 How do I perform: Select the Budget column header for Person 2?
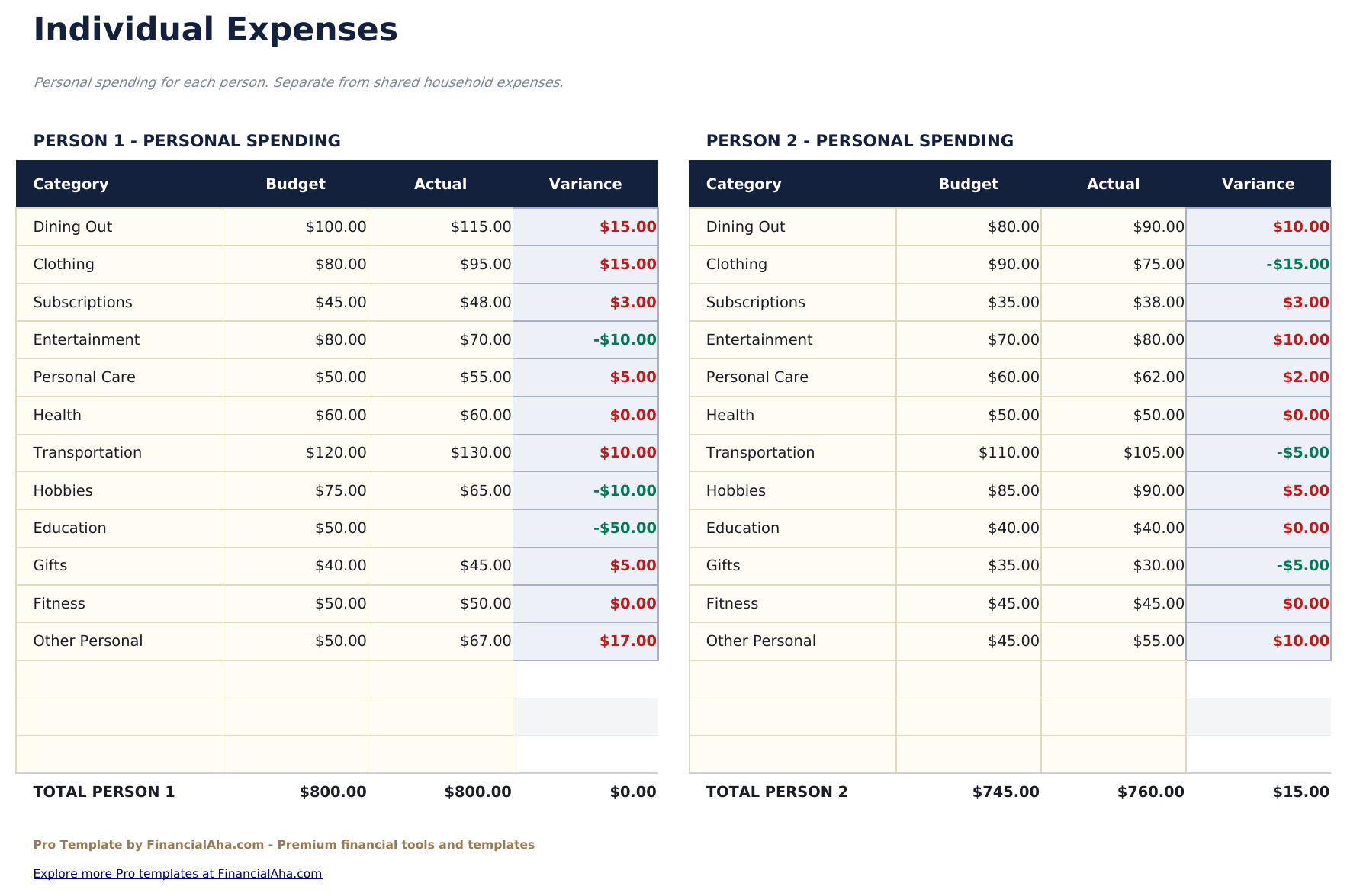point(967,184)
